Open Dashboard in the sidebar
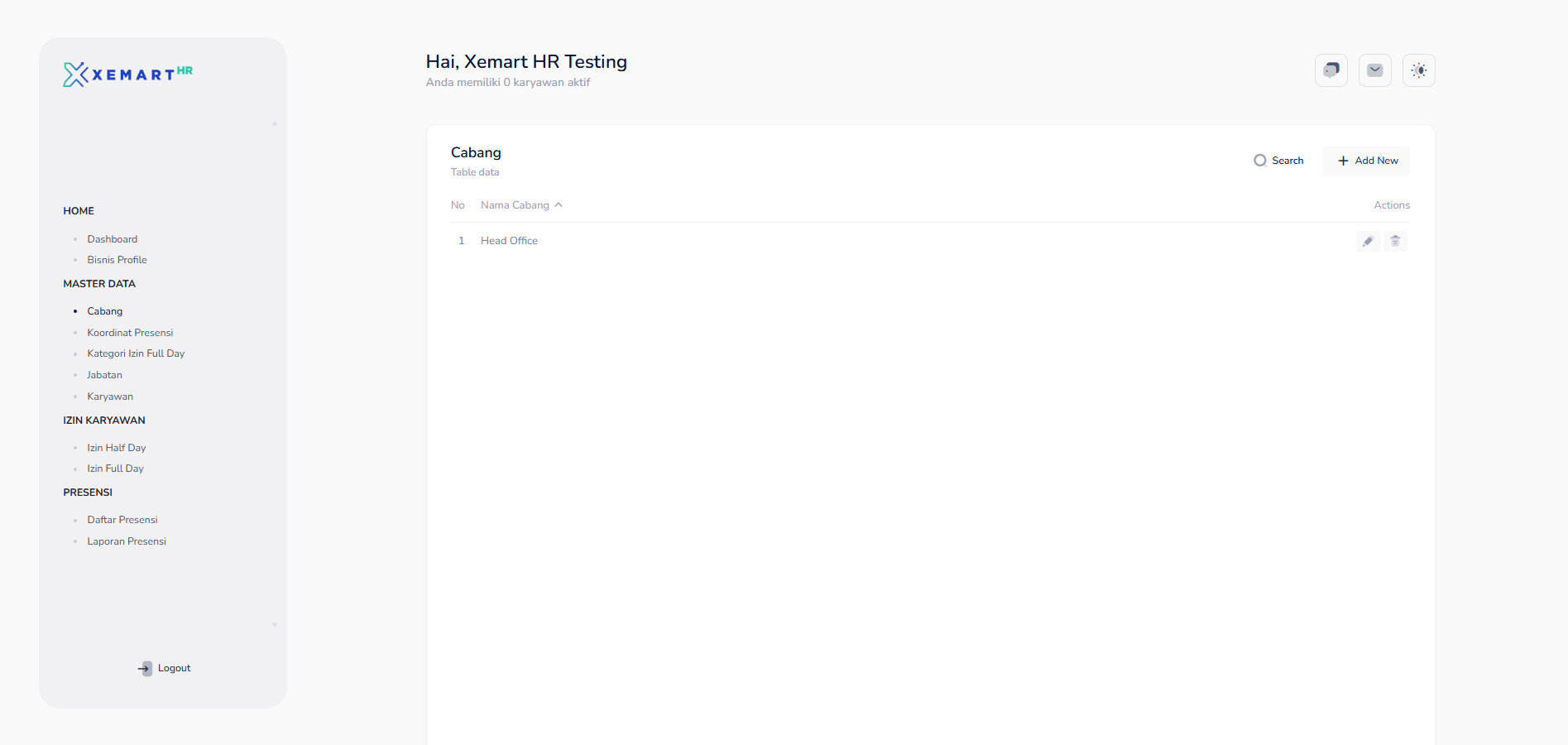This screenshot has width=1568, height=745. pos(113,239)
